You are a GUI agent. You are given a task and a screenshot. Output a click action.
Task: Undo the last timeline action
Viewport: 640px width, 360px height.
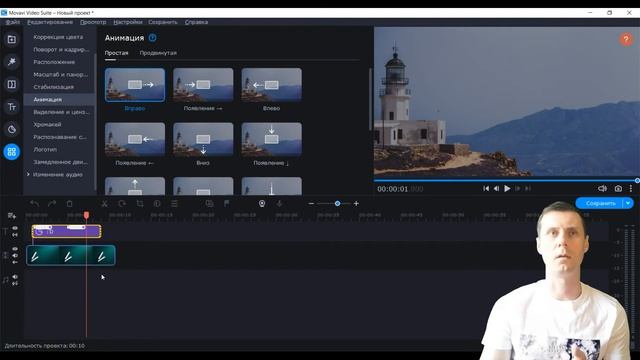tap(35, 203)
